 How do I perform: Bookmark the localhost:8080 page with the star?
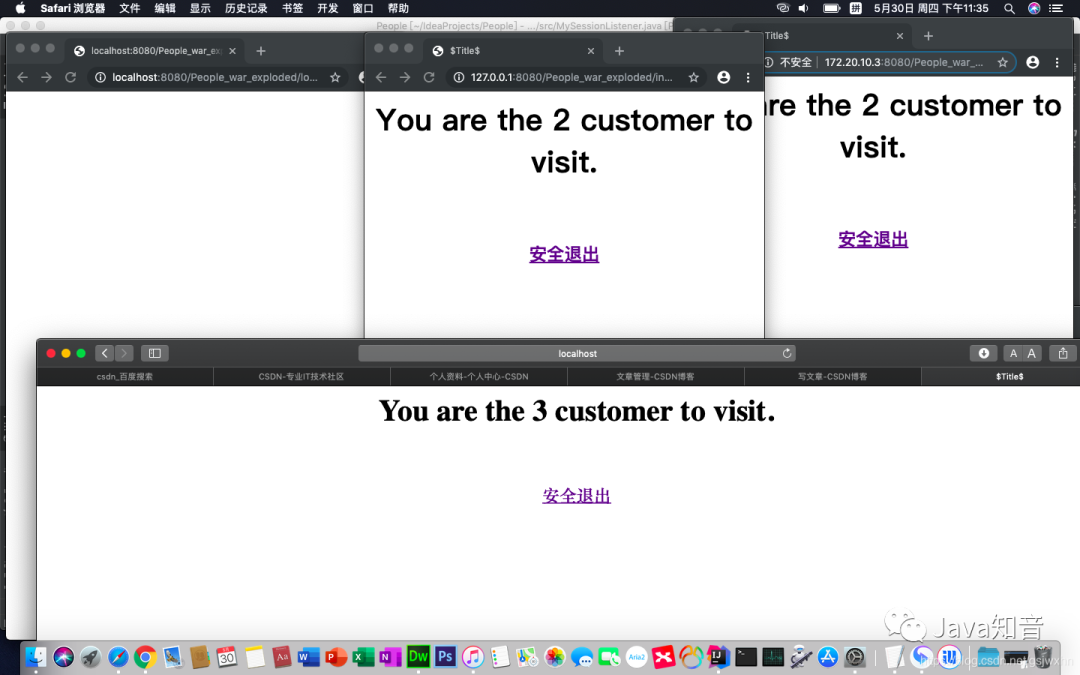[x=335, y=77]
